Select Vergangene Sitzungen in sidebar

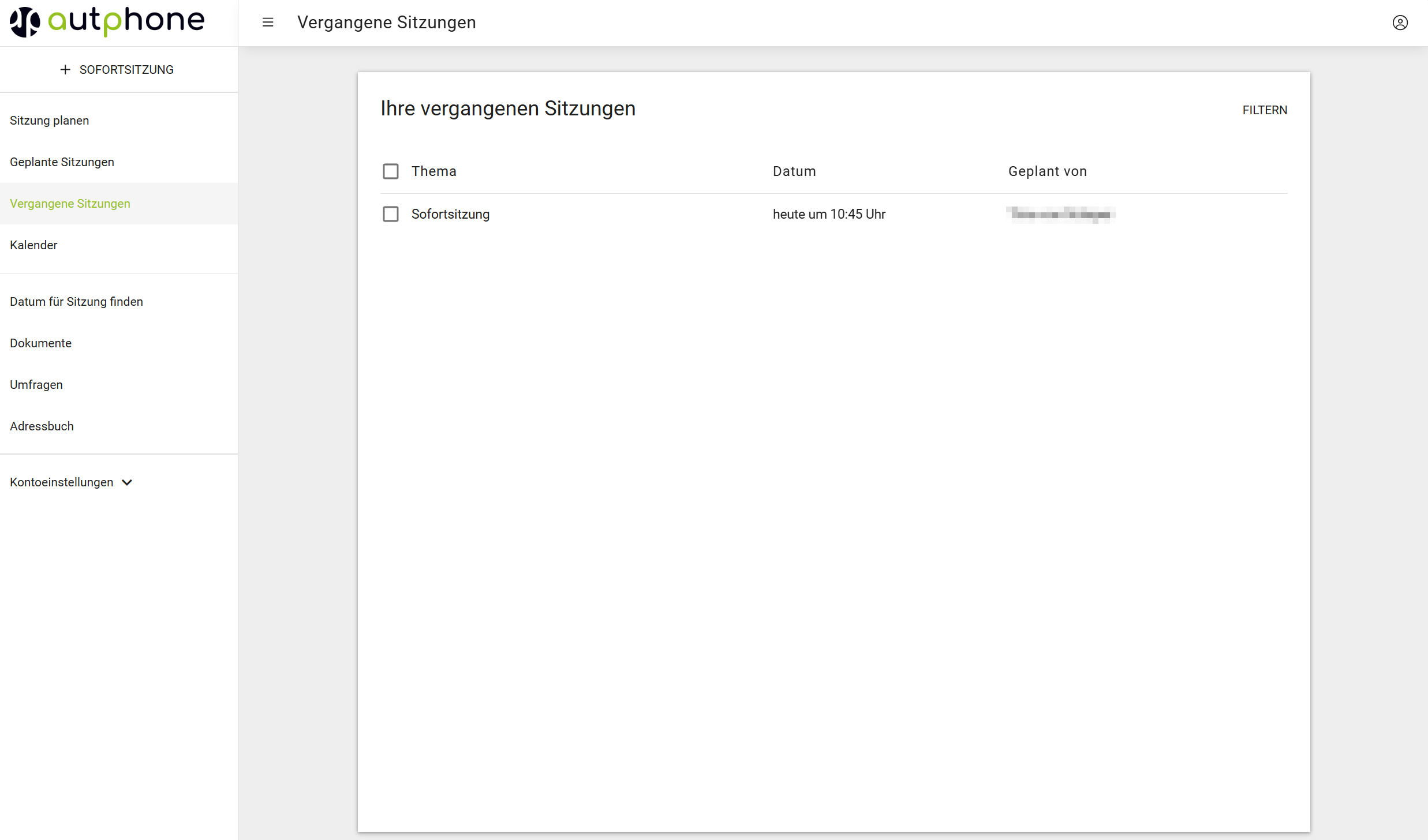pyautogui.click(x=70, y=204)
